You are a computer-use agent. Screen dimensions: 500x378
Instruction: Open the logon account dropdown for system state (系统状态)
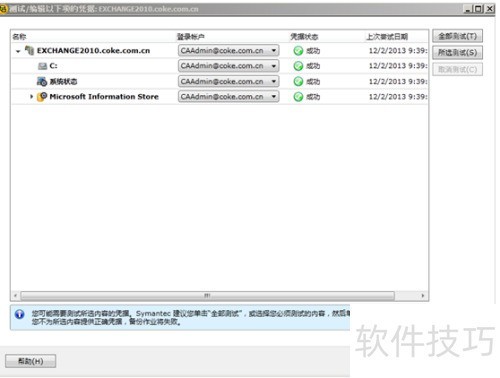[274, 81]
